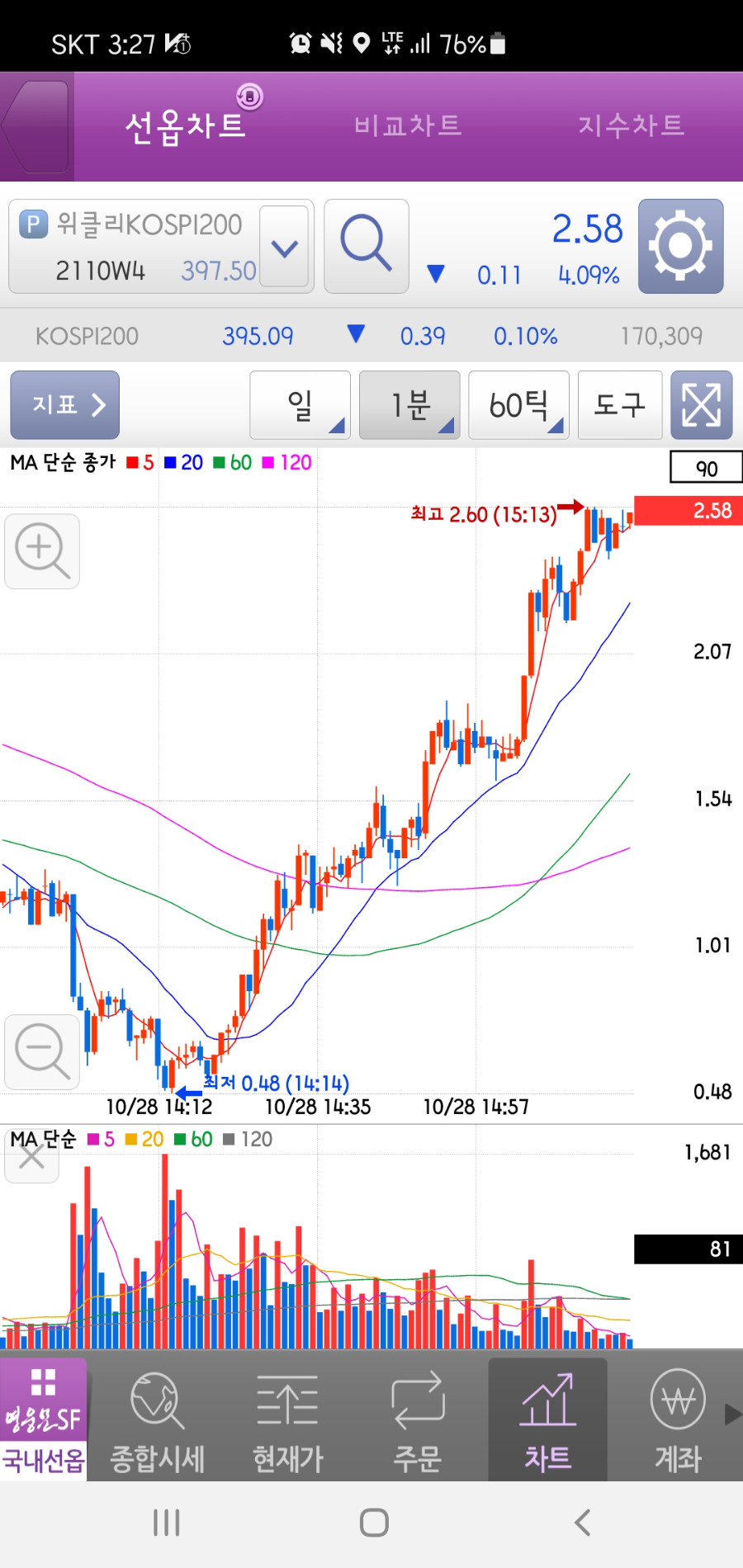Tap large current price 2.58
743x1568 pixels.
(x=587, y=229)
